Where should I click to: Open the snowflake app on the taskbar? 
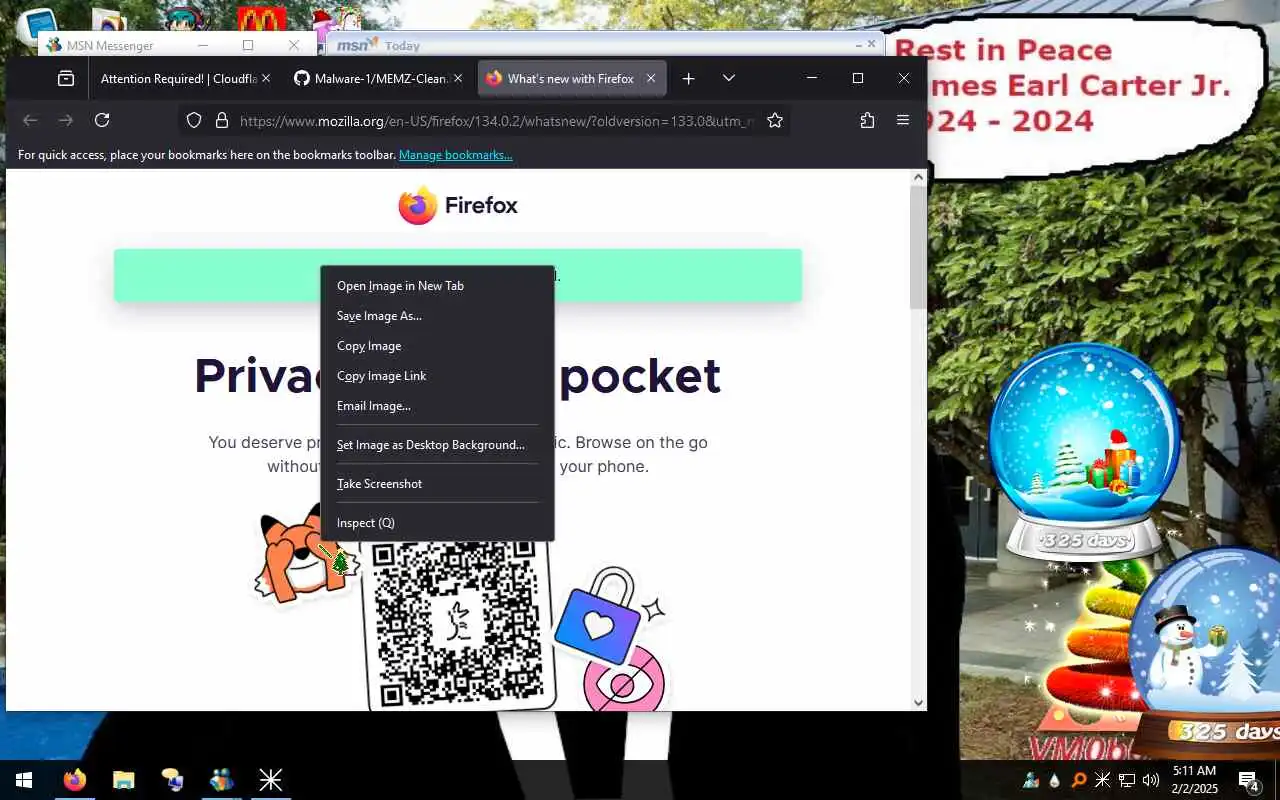click(x=270, y=780)
